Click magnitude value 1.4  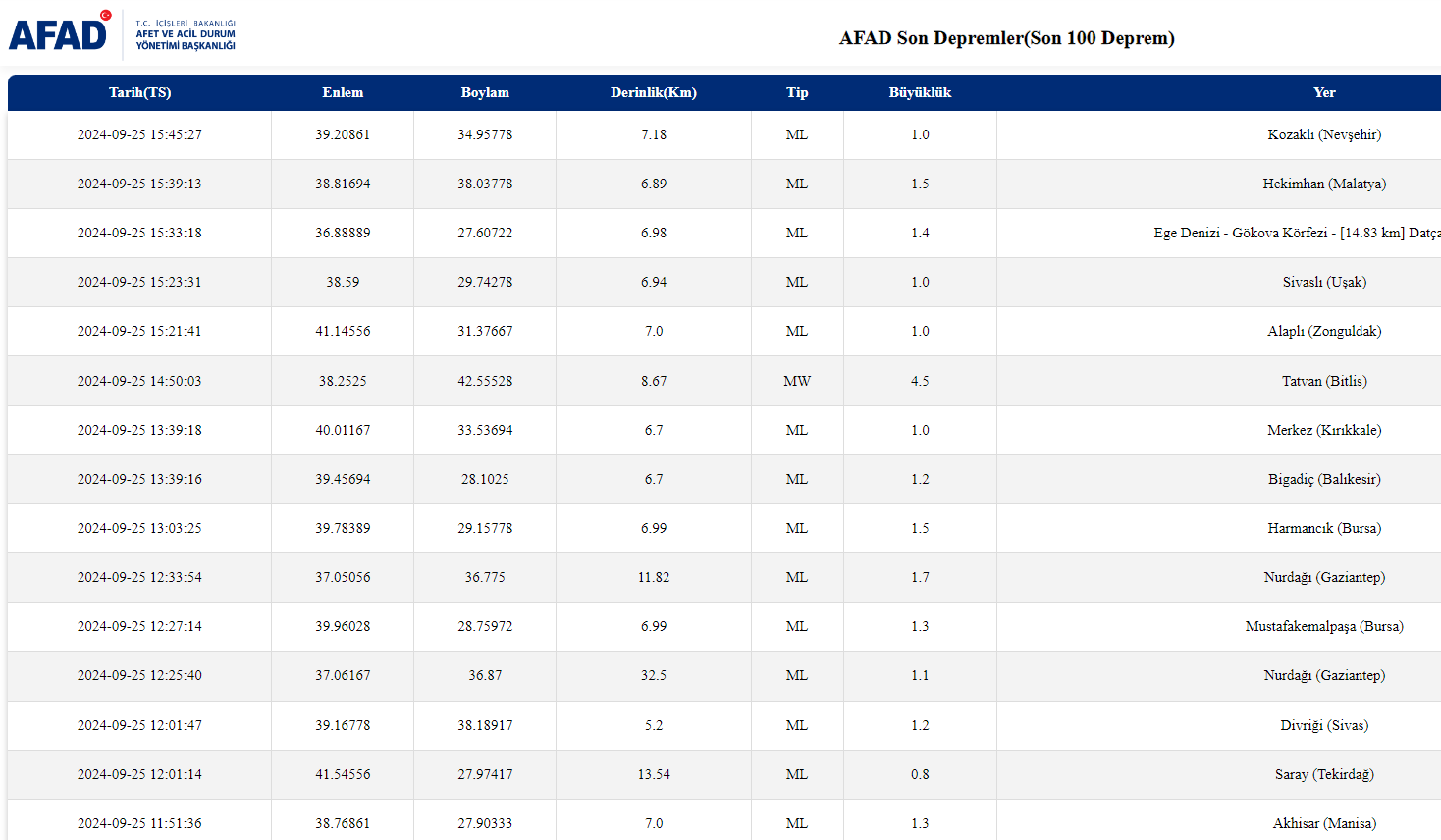click(920, 233)
